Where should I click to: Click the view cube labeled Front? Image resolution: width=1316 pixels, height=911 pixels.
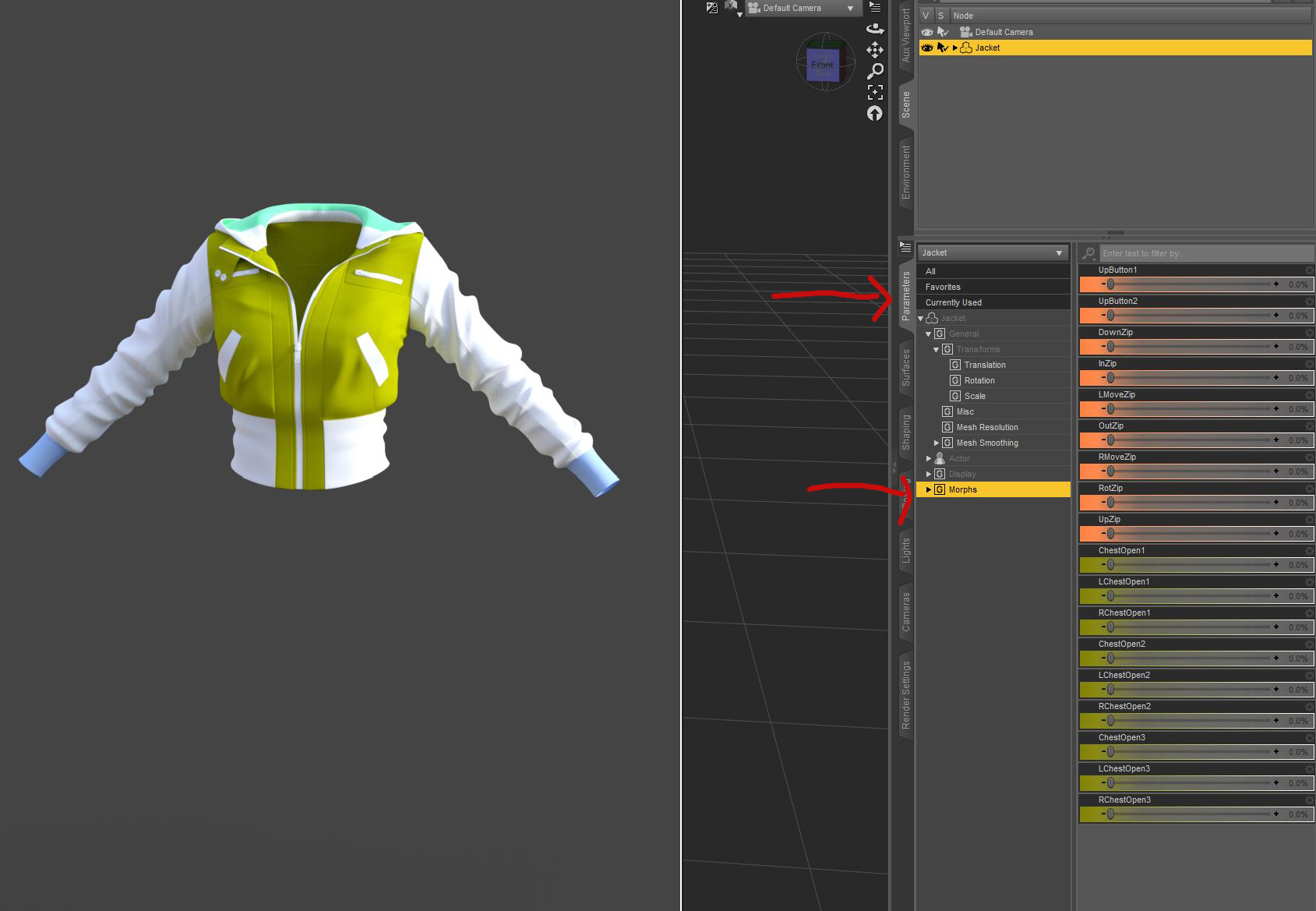pyautogui.click(x=823, y=64)
